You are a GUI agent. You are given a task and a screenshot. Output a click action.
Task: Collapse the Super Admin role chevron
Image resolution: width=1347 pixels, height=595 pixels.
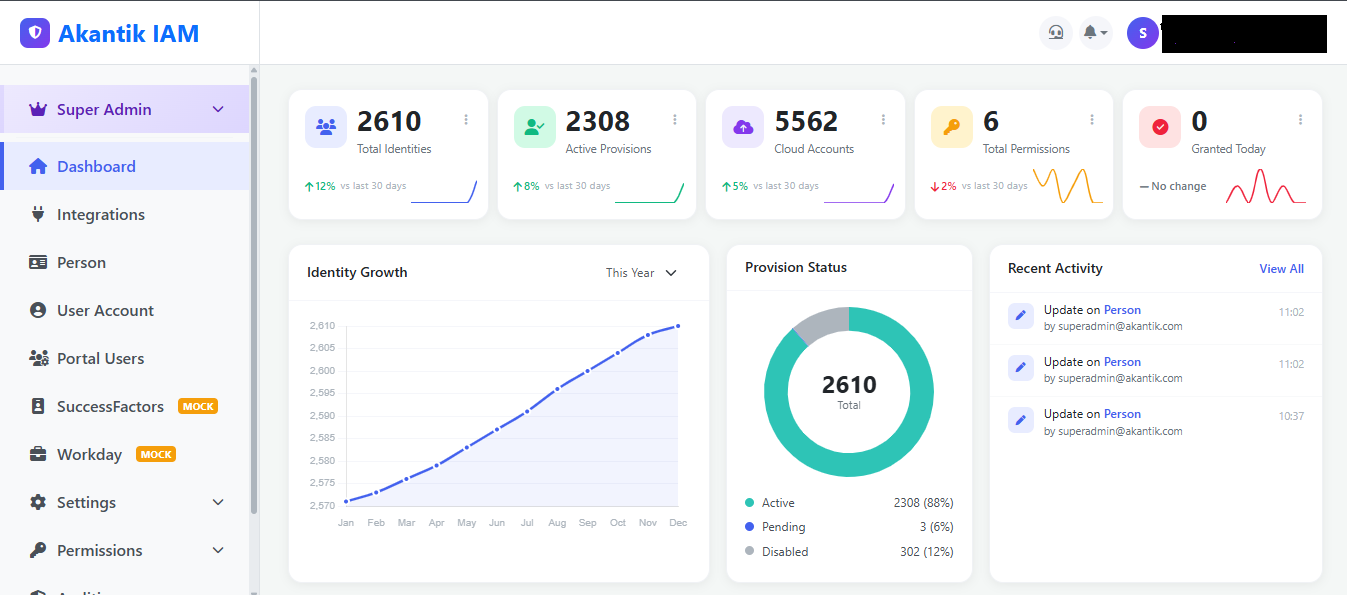(218, 109)
